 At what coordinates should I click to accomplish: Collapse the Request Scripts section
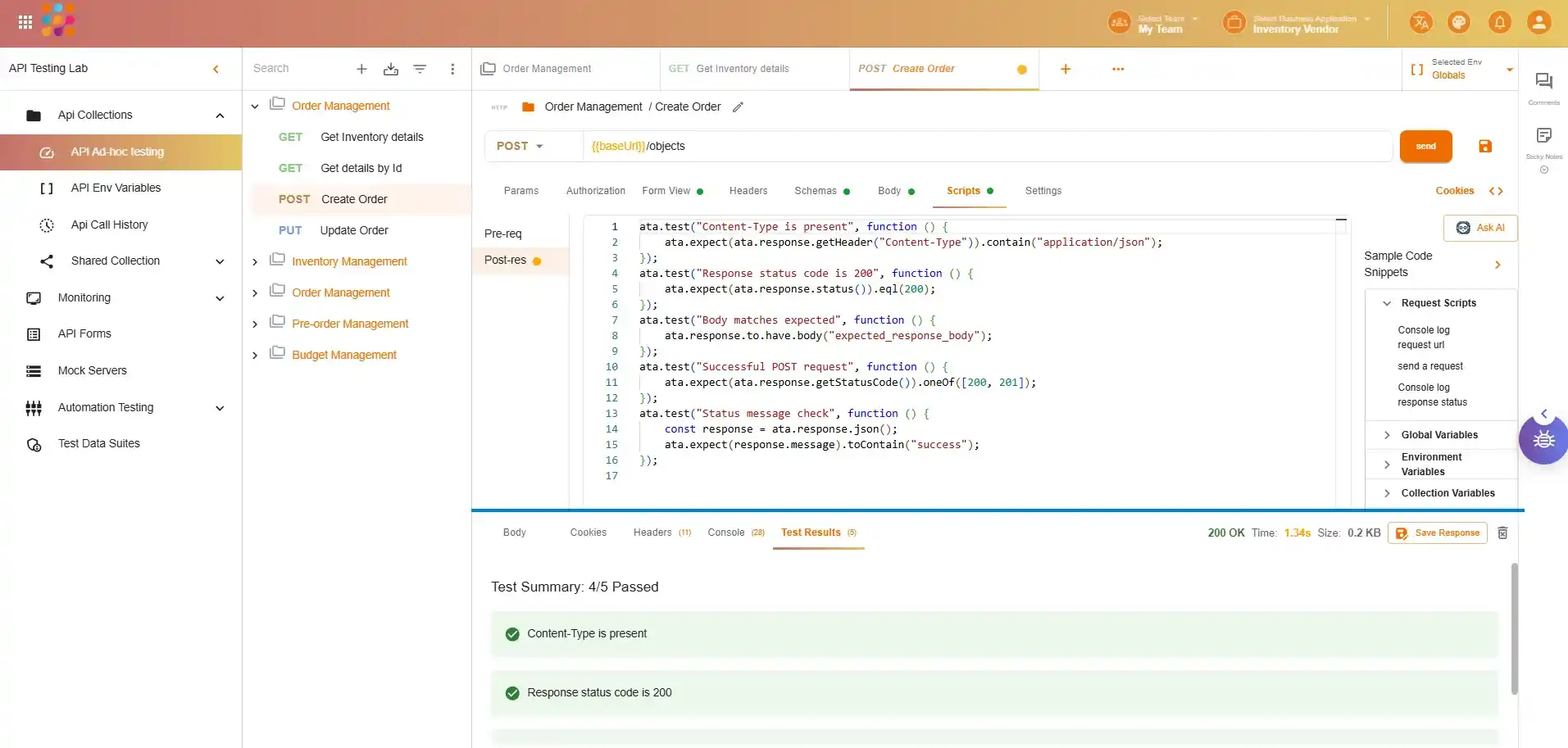(1387, 303)
